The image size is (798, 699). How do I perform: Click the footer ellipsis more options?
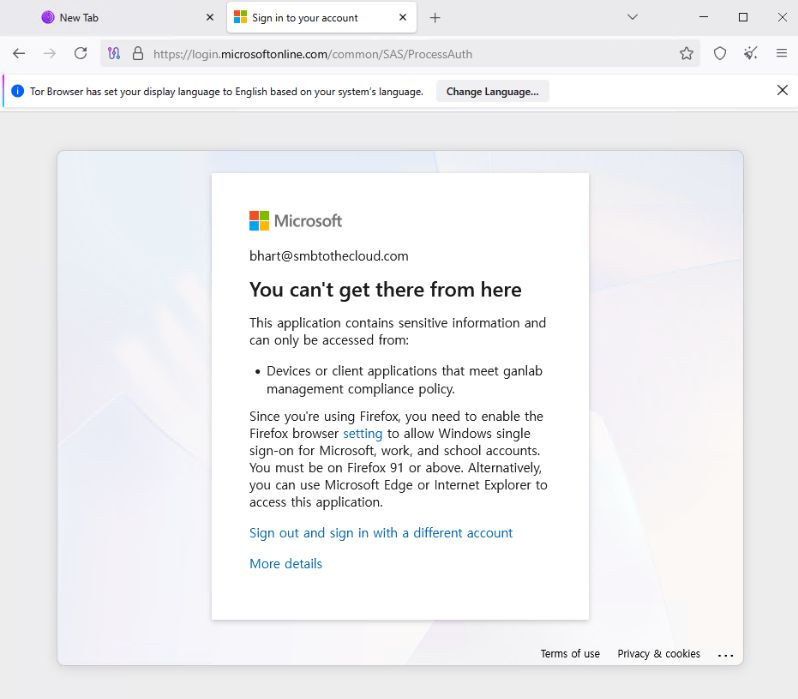tap(725, 655)
